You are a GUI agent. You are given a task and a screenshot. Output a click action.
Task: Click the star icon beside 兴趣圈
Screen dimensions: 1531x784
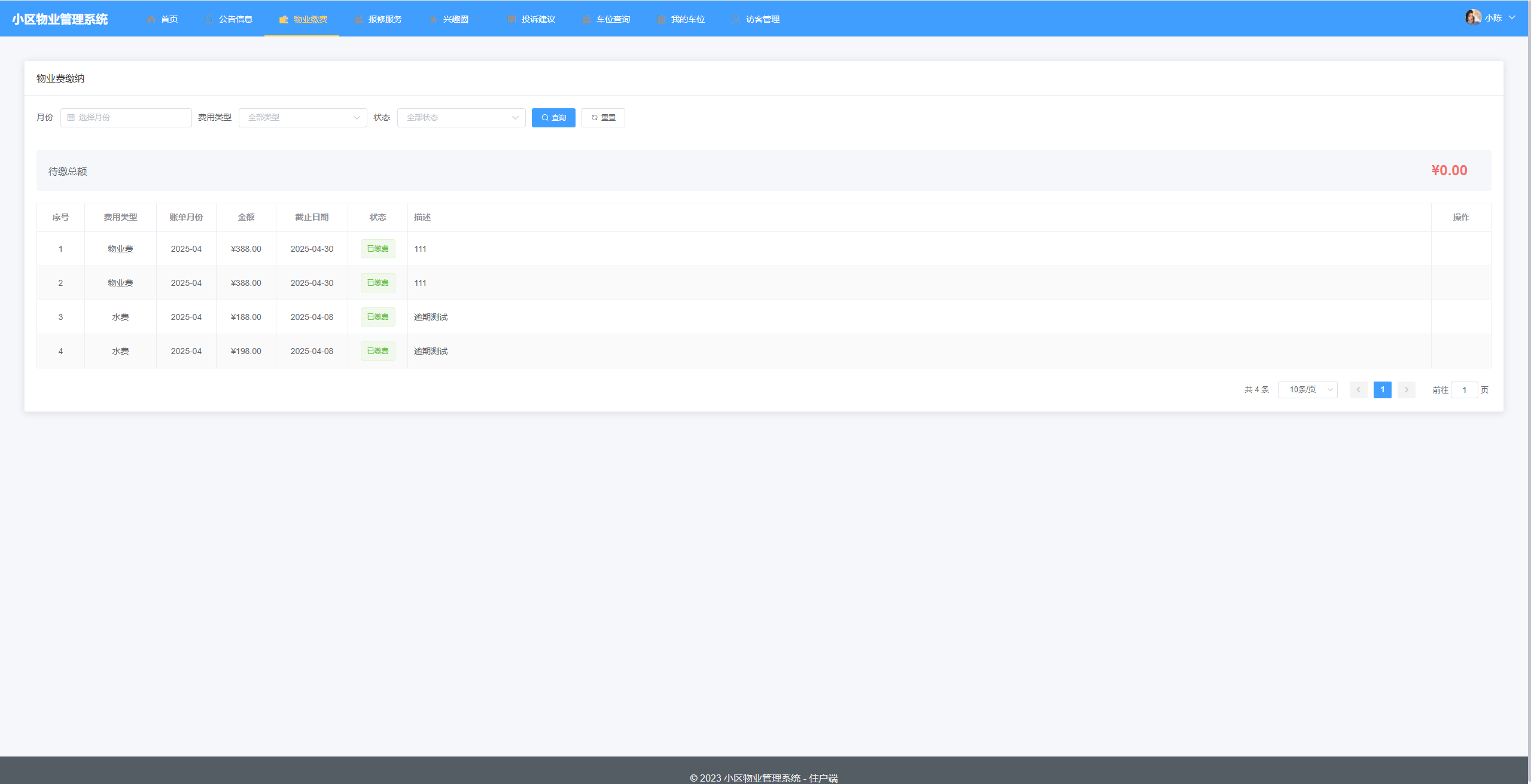click(433, 19)
